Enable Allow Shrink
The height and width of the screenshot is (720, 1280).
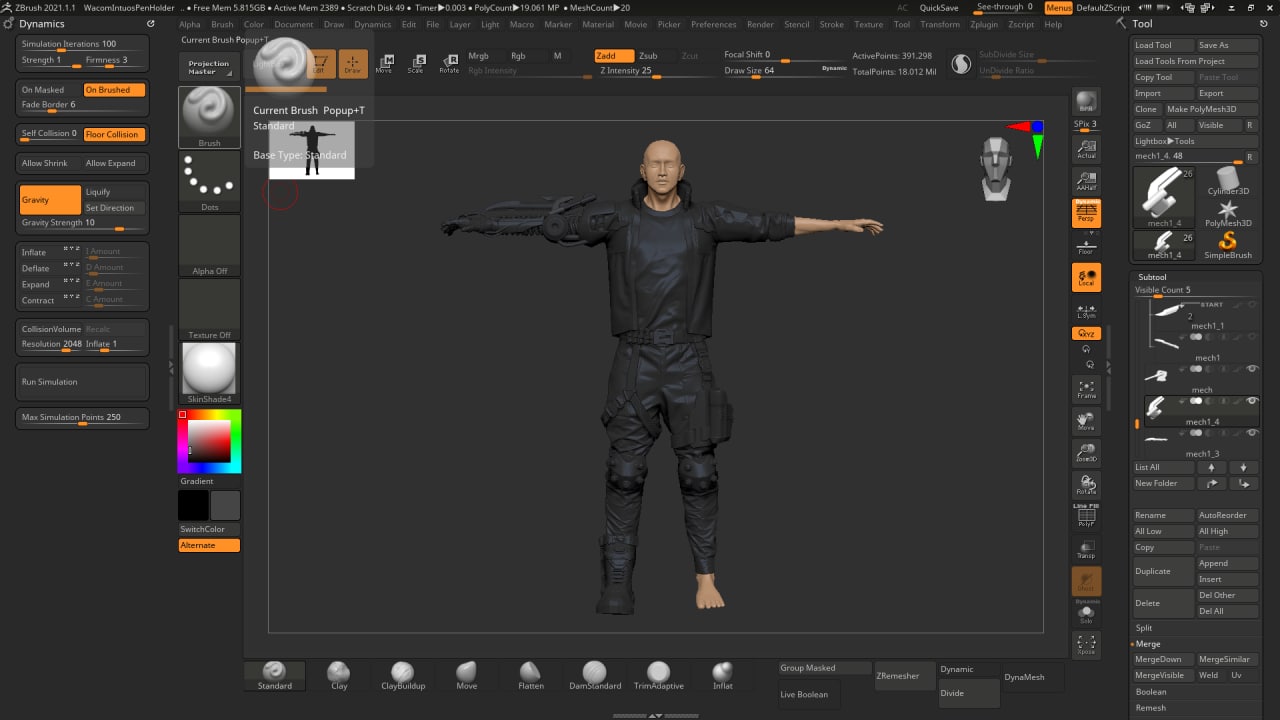point(50,163)
